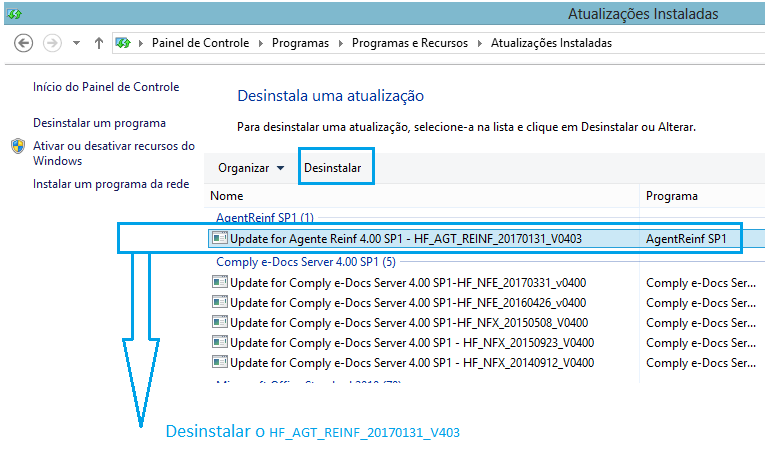Image resolution: width=767 pixels, height=464 pixels.
Task: Collapse Comply e-Docs Server 4.00 SP1 (5) group
Action: (x=306, y=262)
